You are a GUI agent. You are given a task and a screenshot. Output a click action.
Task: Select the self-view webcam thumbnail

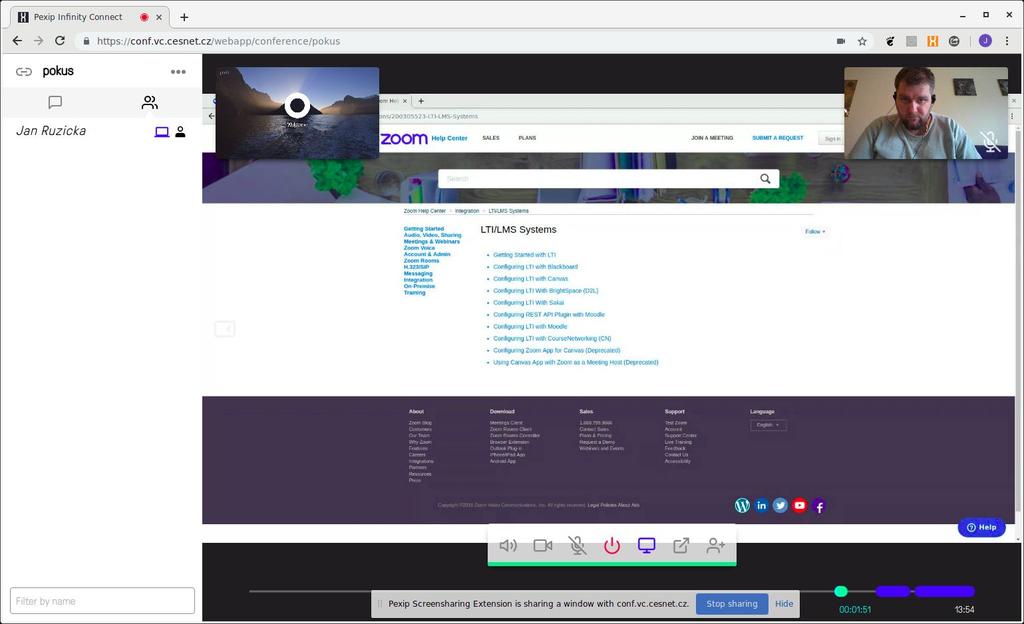click(926, 113)
